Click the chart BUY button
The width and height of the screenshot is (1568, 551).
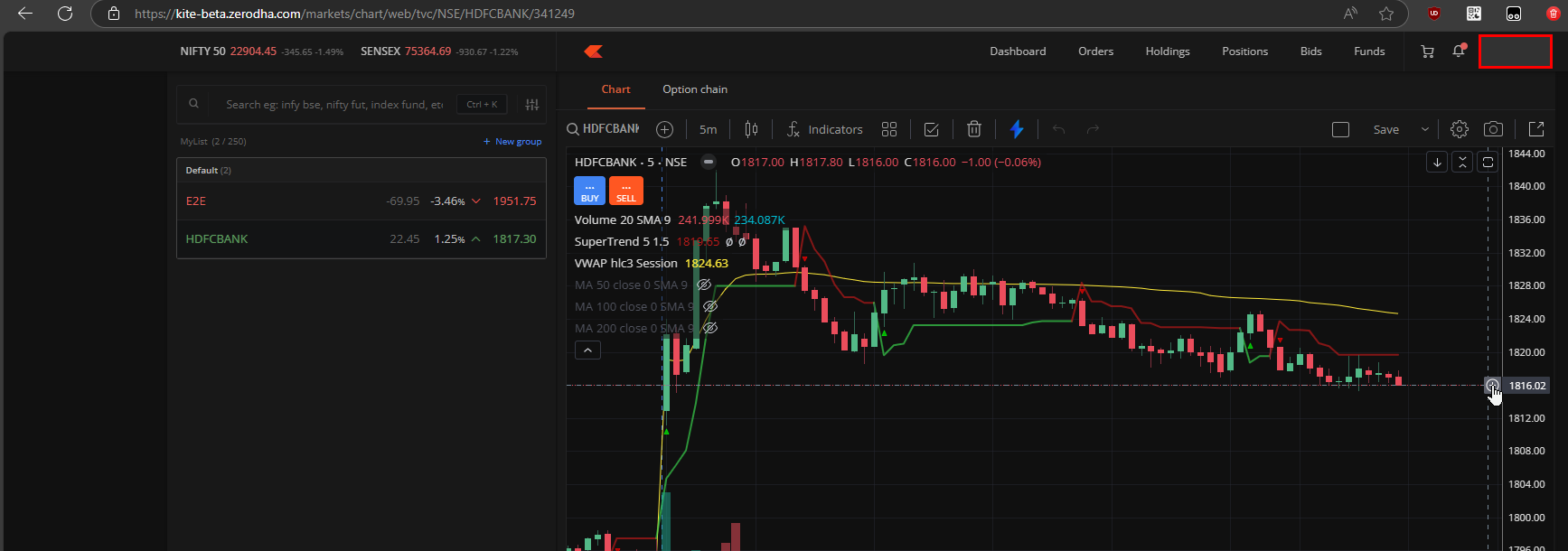(589, 191)
